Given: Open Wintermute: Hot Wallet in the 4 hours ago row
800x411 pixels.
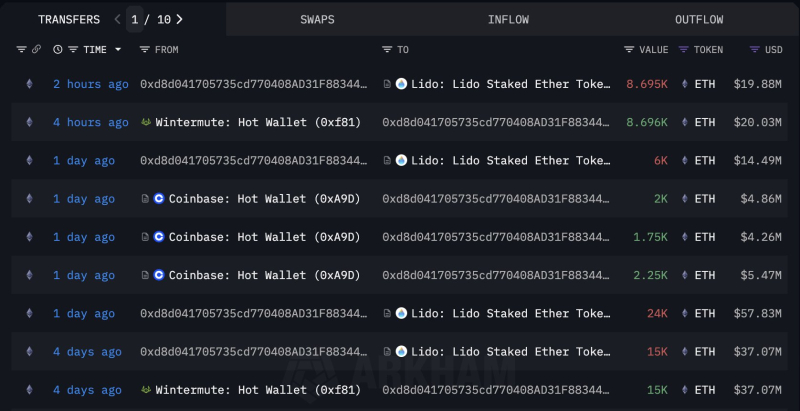Looking at the screenshot, I should [258, 122].
